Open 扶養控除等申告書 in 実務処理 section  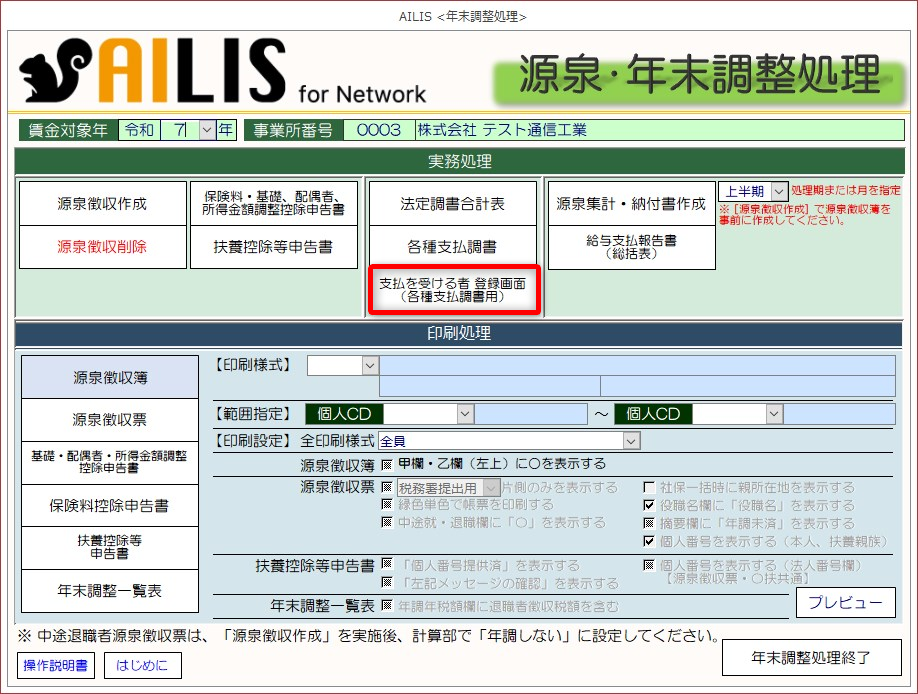[273, 247]
